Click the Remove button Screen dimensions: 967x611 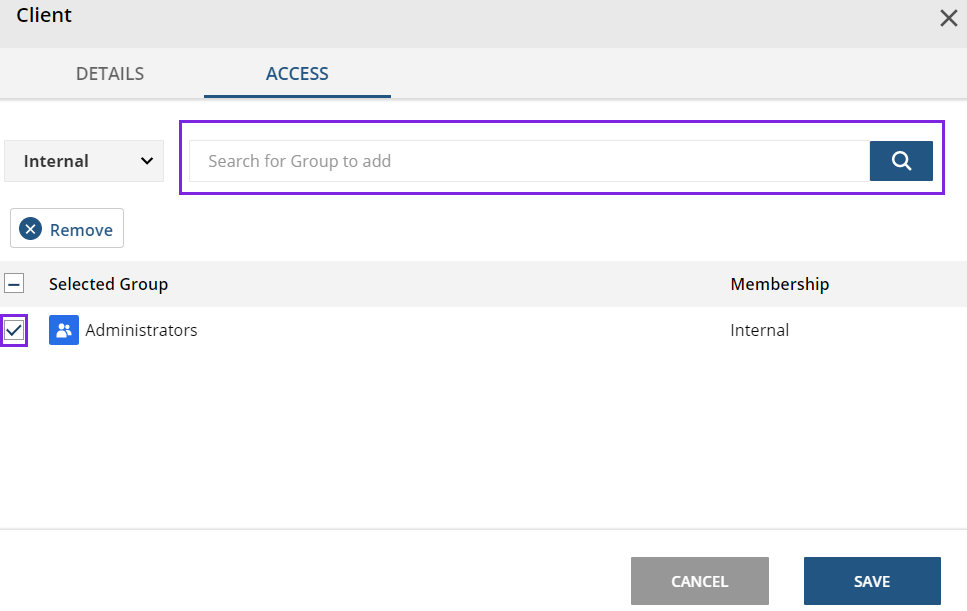(66, 228)
